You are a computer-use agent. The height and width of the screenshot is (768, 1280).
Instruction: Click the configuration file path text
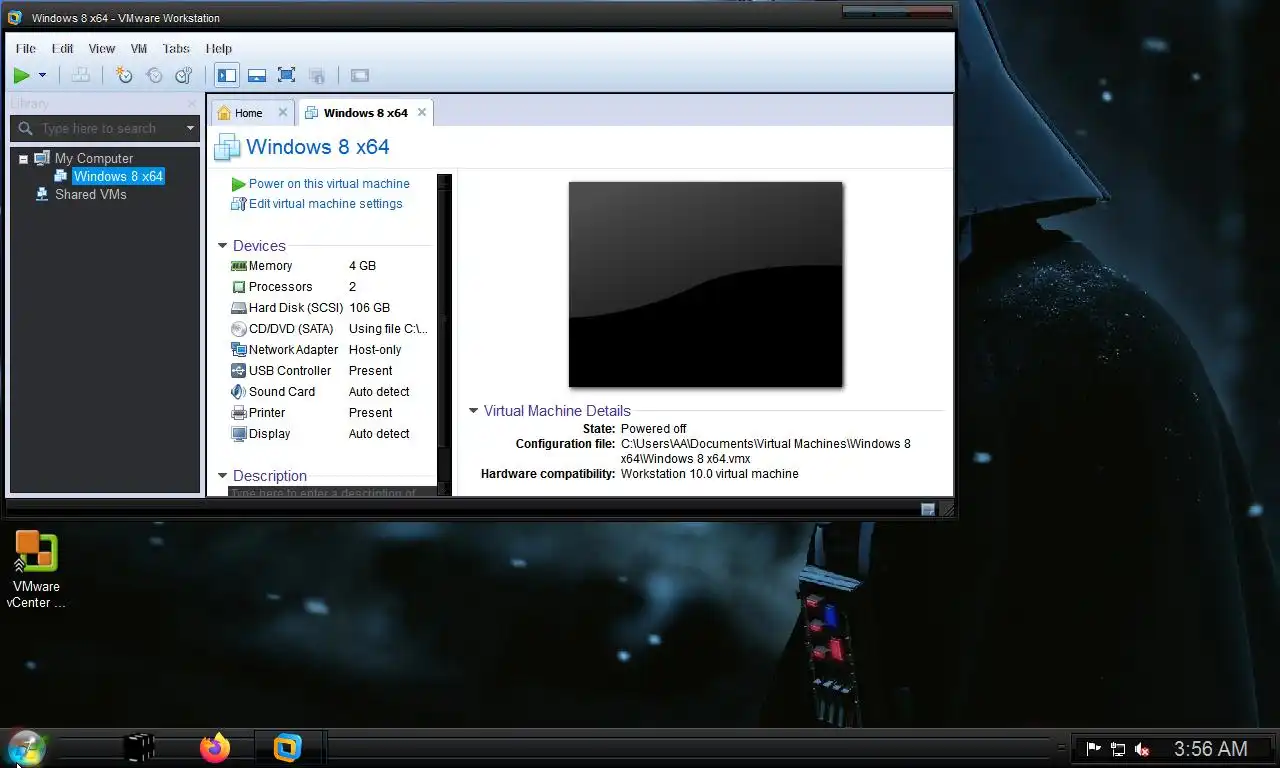766,451
